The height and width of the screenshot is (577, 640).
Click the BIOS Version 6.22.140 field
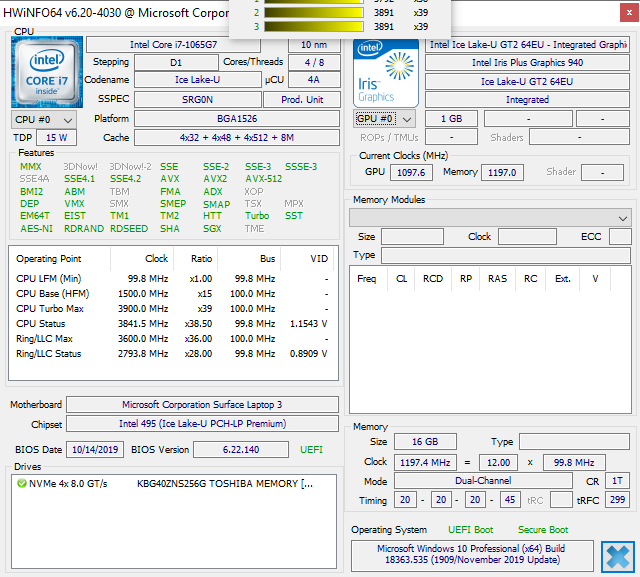click(238, 449)
